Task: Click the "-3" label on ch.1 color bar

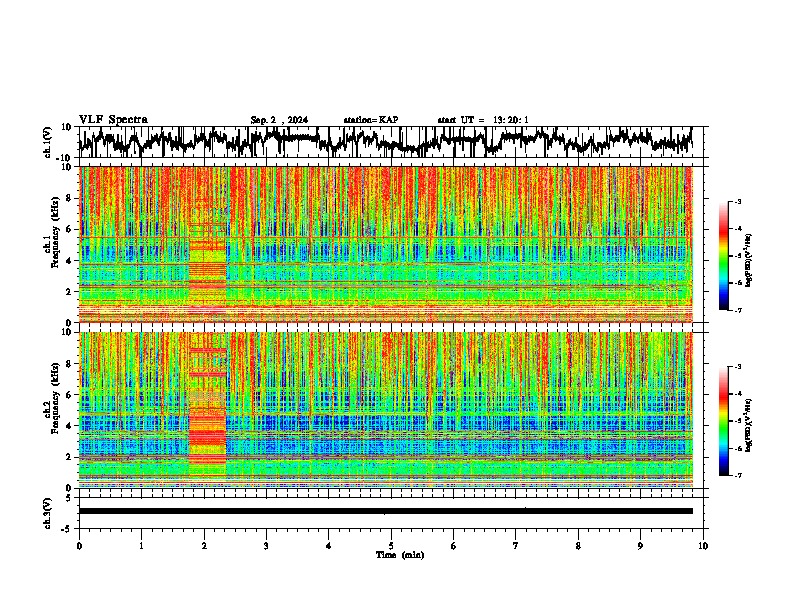Action: (738, 201)
